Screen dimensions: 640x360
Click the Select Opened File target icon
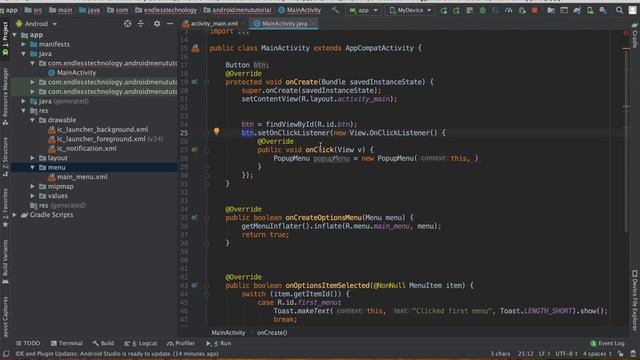[128, 24]
